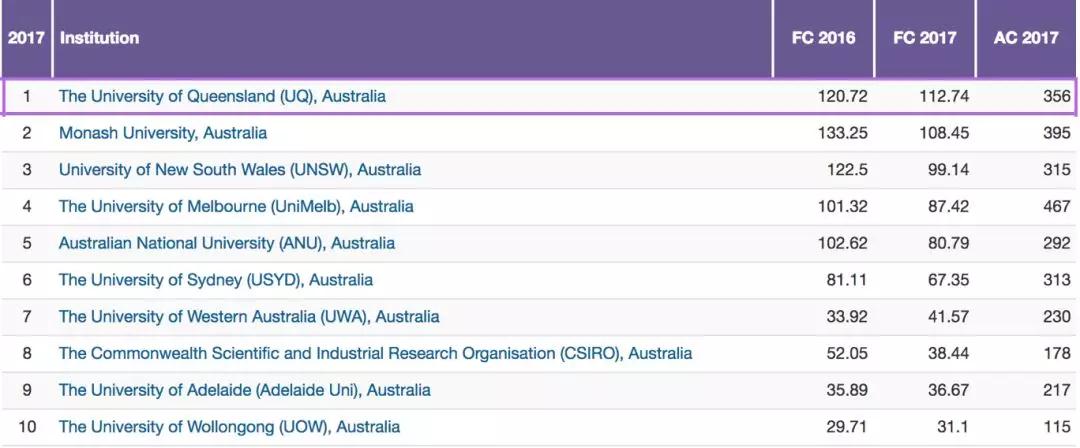Open The University of Sydney link

pos(216,280)
